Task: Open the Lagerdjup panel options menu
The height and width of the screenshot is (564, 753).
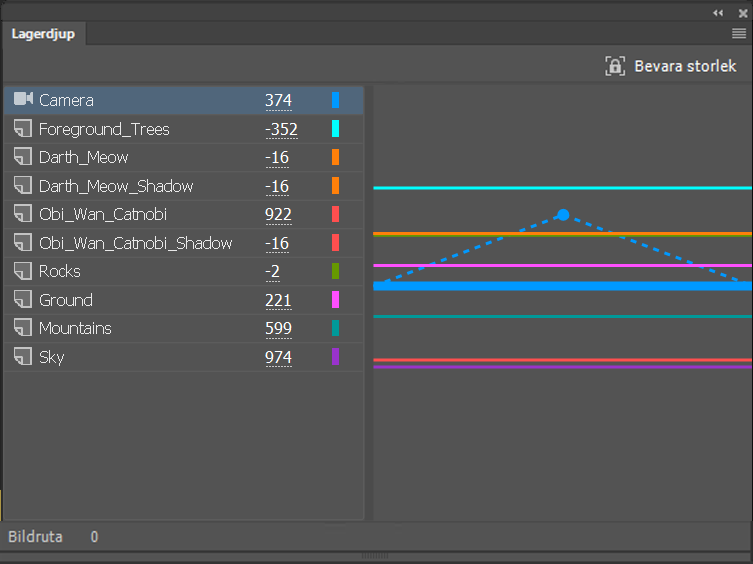Action: coord(738,33)
